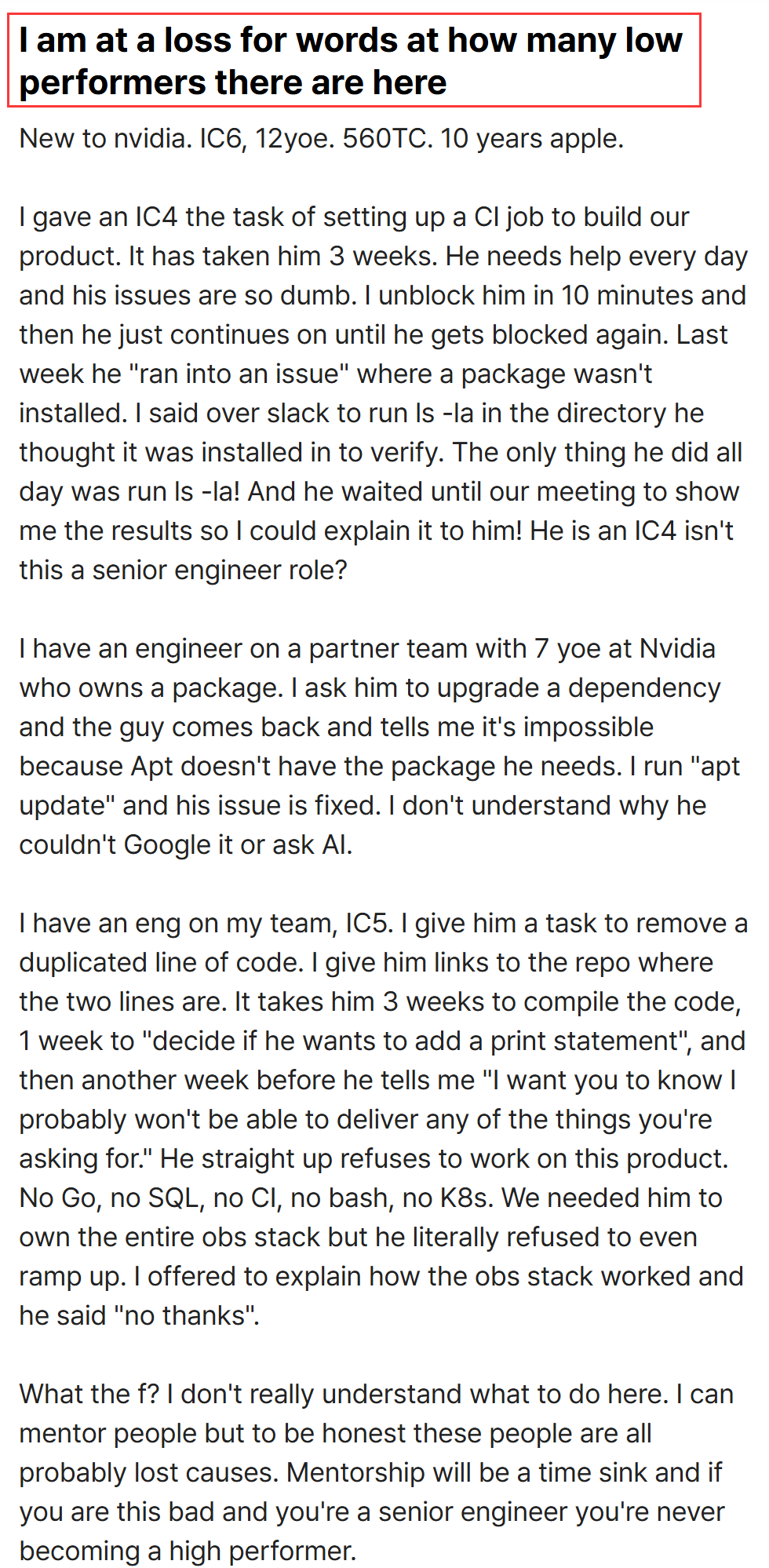769x1568 pixels.
Task: Click the quote "decide if he wants to add a print statement"
Action: click(x=417, y=1041)
